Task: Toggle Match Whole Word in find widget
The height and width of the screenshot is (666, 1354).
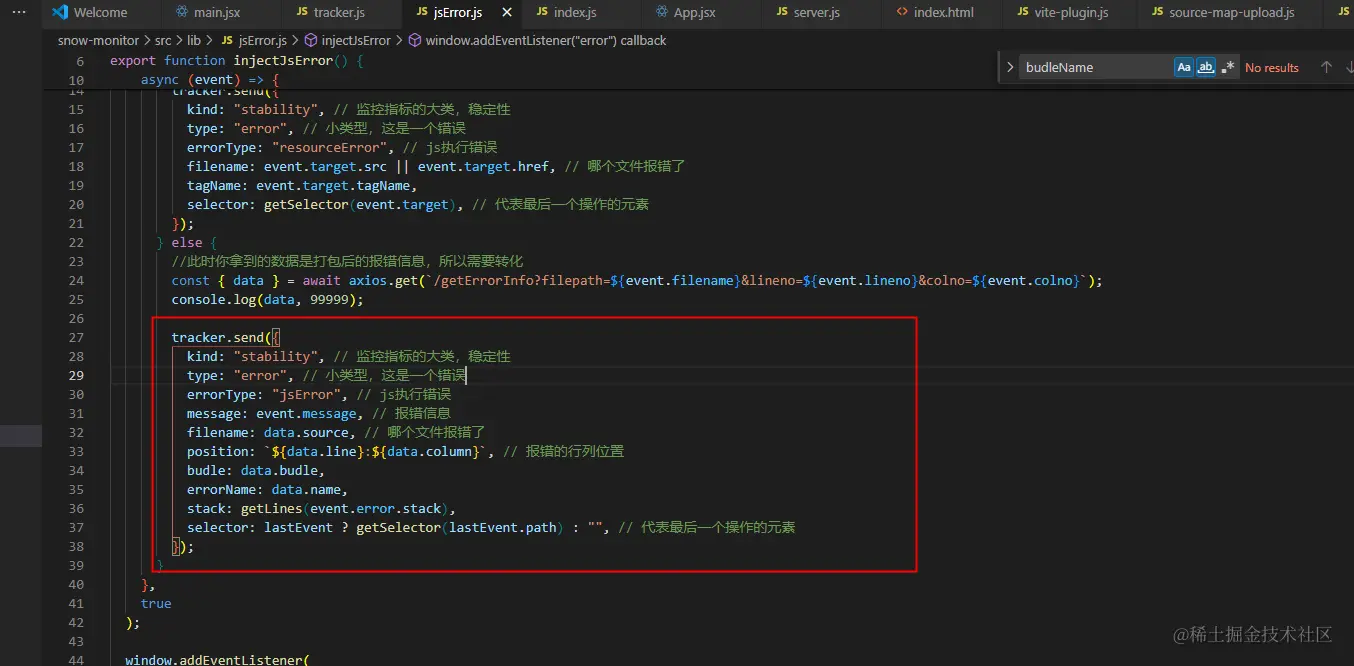Action: point(1206,67)
